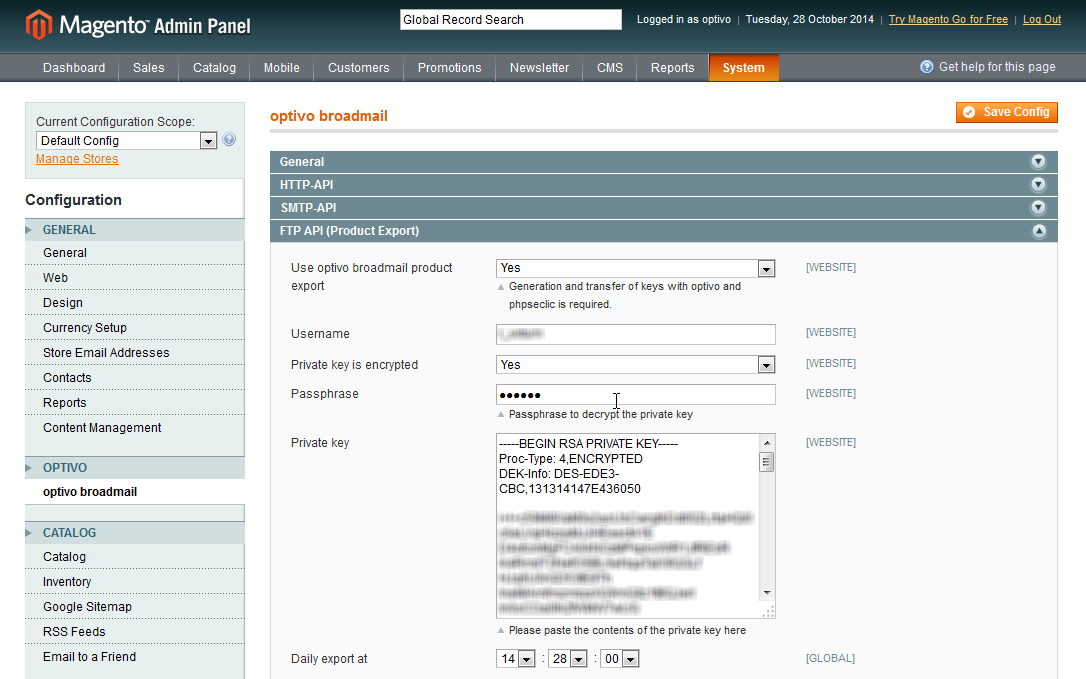
Task: Click the SMTP-API section header title
Action: point(308,208)
